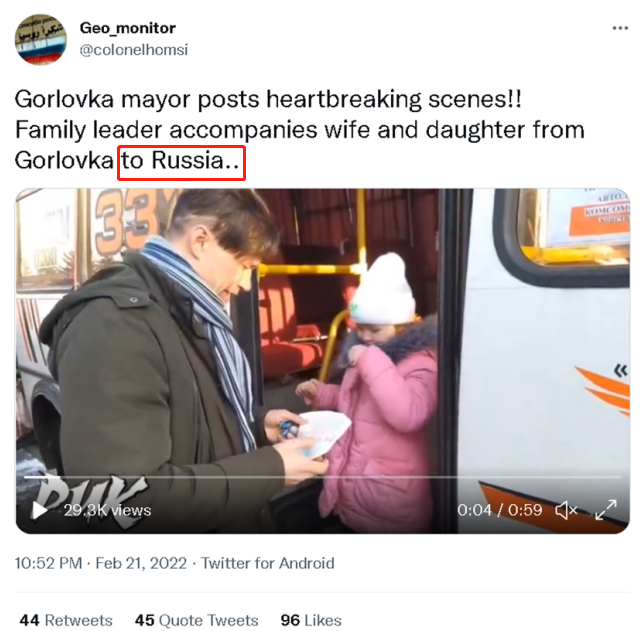The image size is (641, 631).
Task: Click the DUK watermark on the video
Action: (x=88, y=501)
